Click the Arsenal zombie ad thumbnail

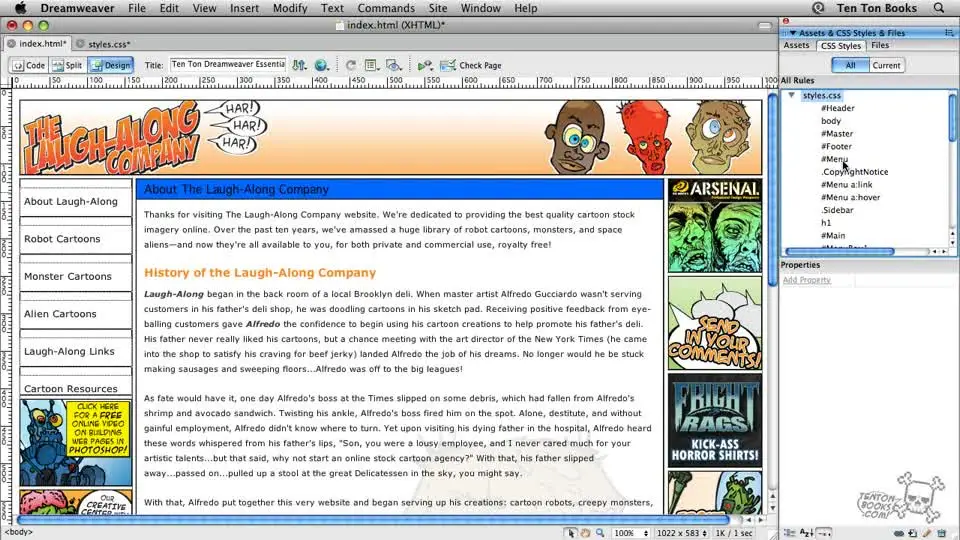pyautogui.click(x=714, y=226)
